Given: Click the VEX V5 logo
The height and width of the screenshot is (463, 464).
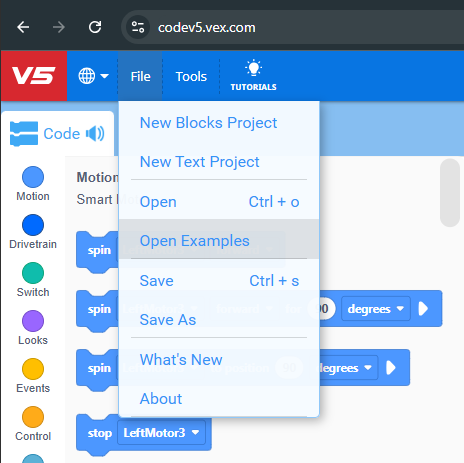Looking at the screenshot, I should coord(34,76).
